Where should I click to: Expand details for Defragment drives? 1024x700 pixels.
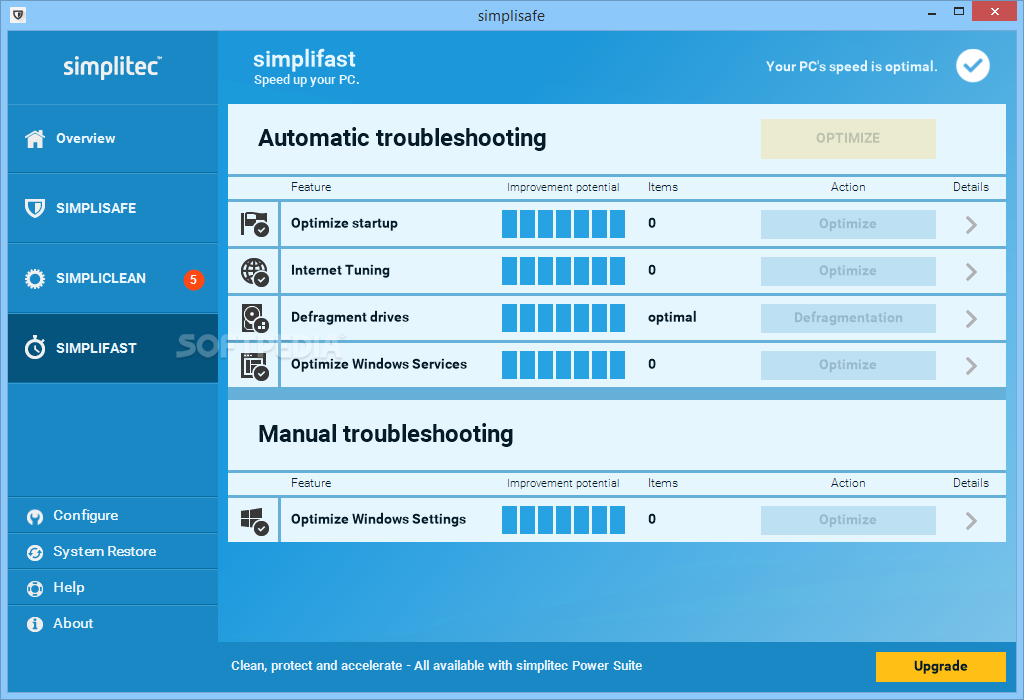coord(971,319)
